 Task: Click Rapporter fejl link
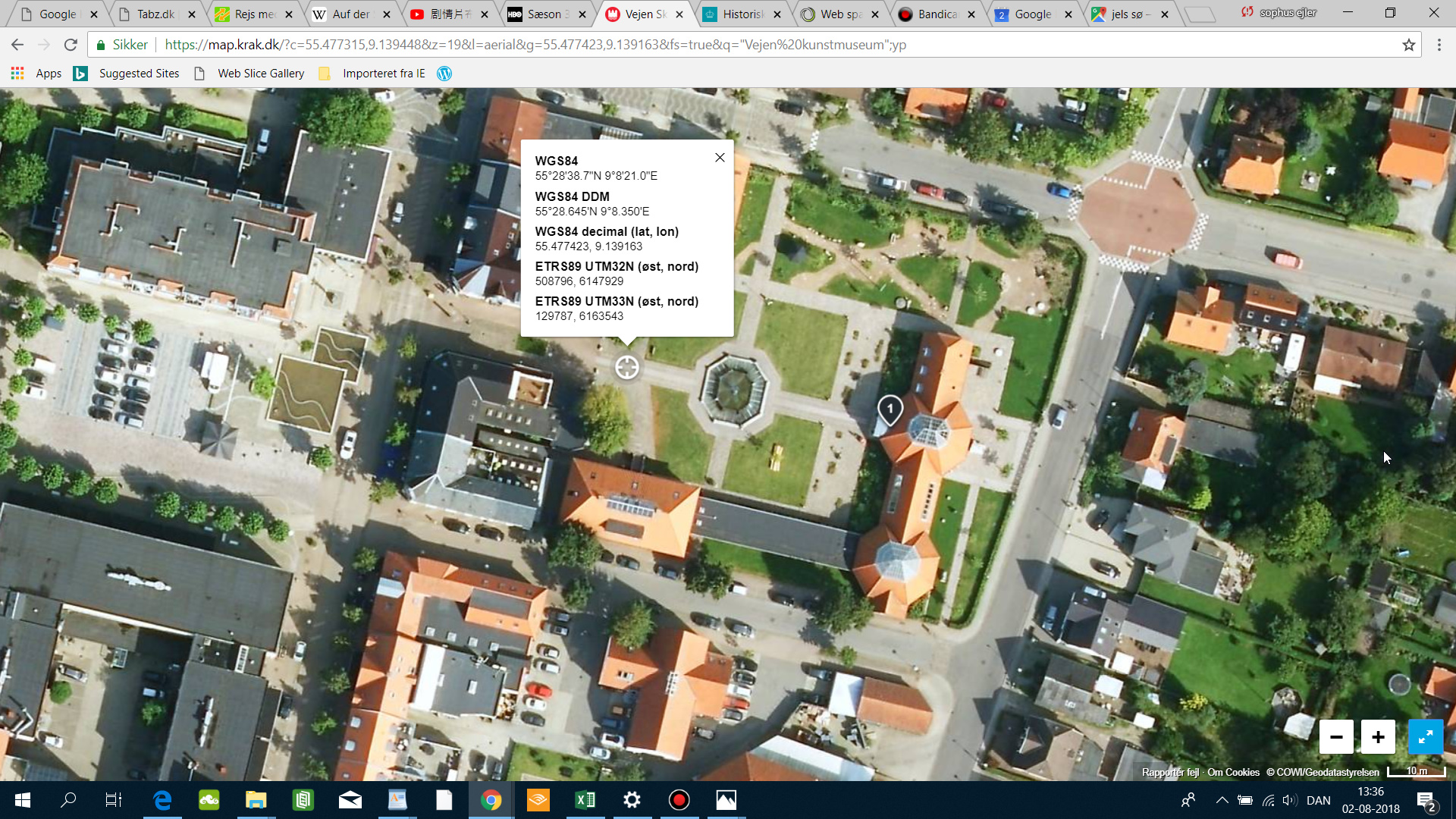click(x=1170, y=772)
